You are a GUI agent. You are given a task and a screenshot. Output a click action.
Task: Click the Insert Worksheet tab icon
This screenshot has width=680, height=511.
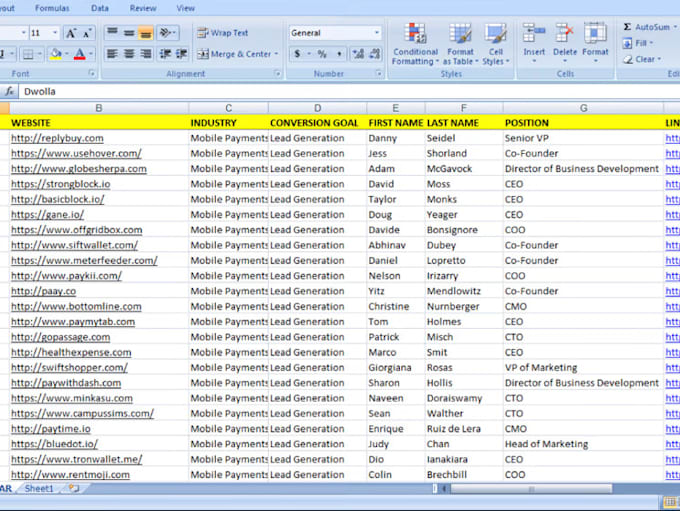coord(75,488)
